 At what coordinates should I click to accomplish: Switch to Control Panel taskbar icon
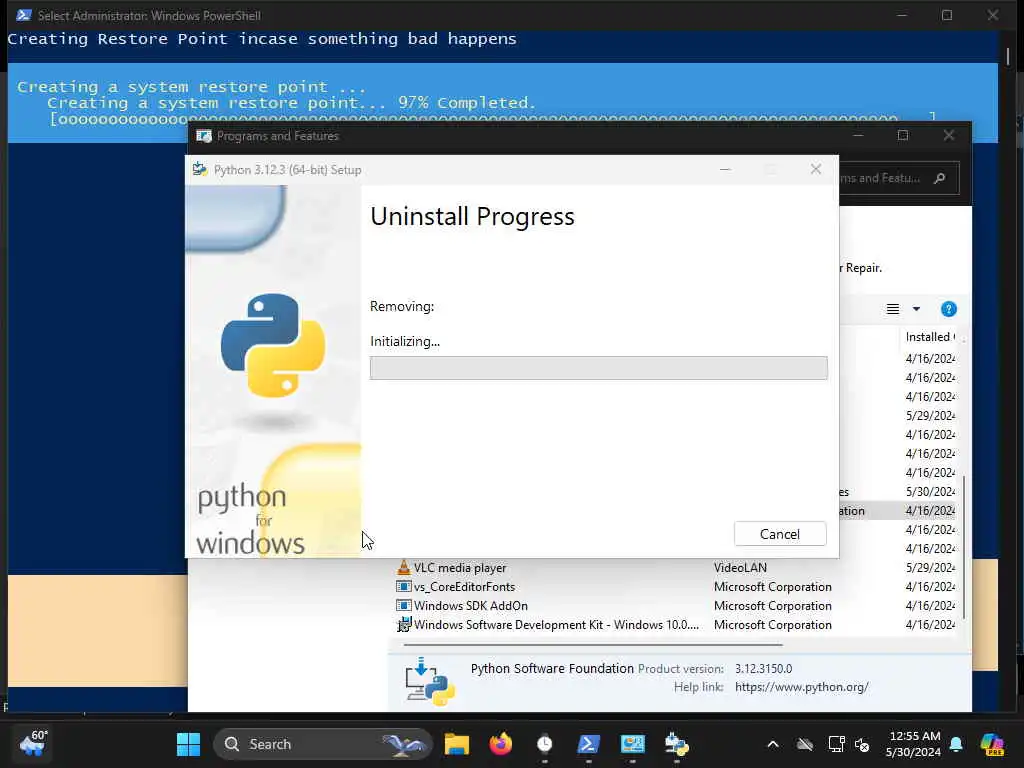point(632,744)
